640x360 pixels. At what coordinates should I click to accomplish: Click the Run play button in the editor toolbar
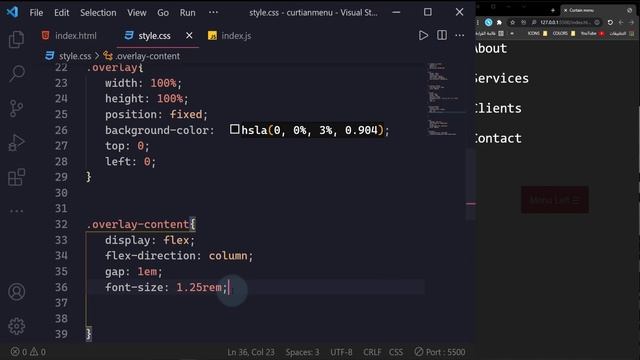[x=423, y=36]
